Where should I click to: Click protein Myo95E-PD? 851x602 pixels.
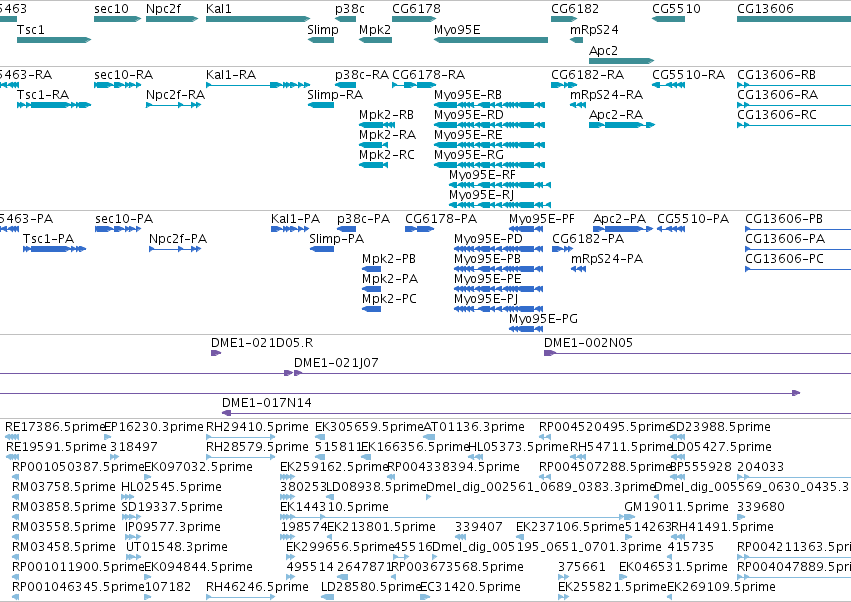coord(498,249)
